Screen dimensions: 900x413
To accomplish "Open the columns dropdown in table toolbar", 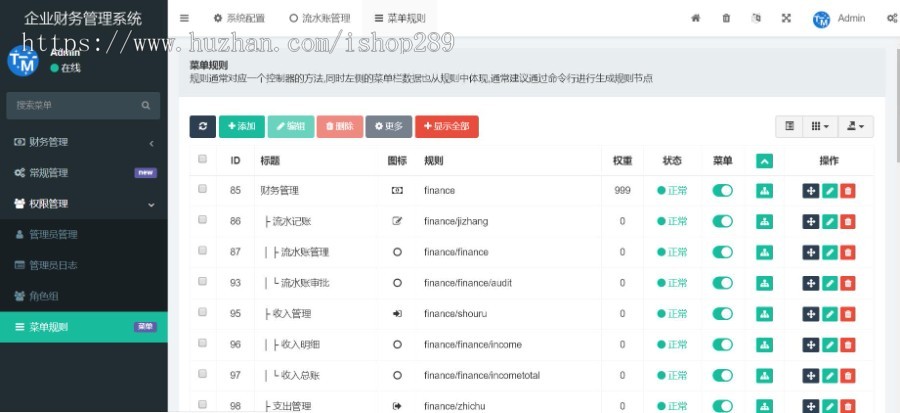I will pyautogui.click(x=819, y=126).
